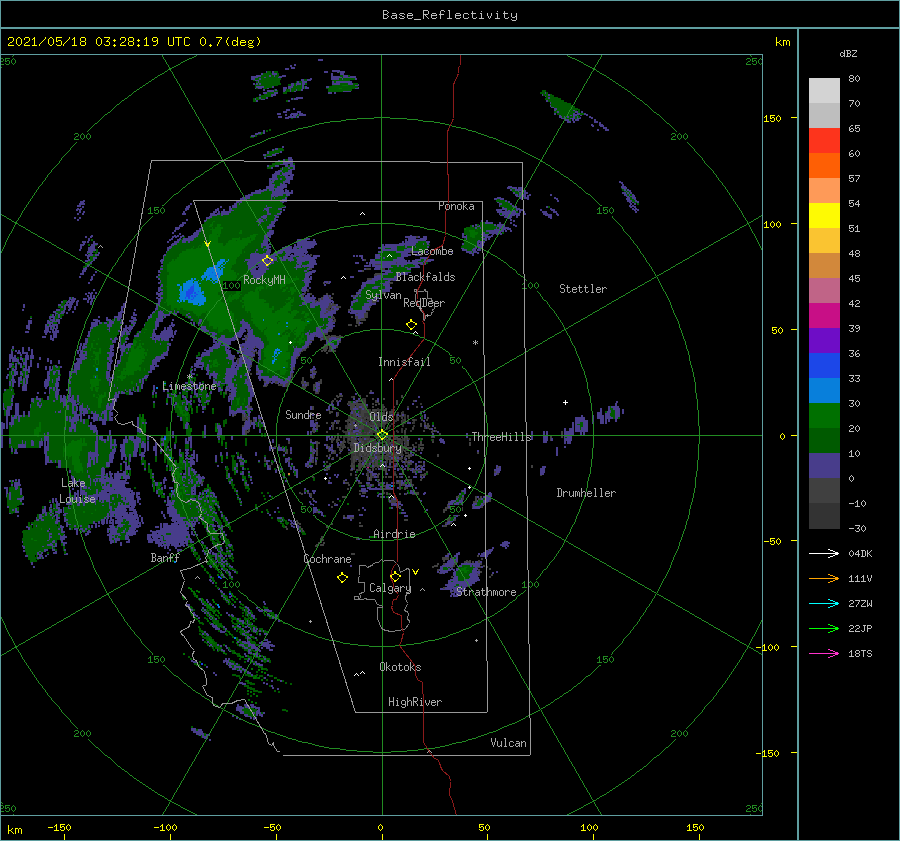The height and width of the screenshot is (841, 900).
Task: Click the Strathmore label
Action: (x=486, y=592)
